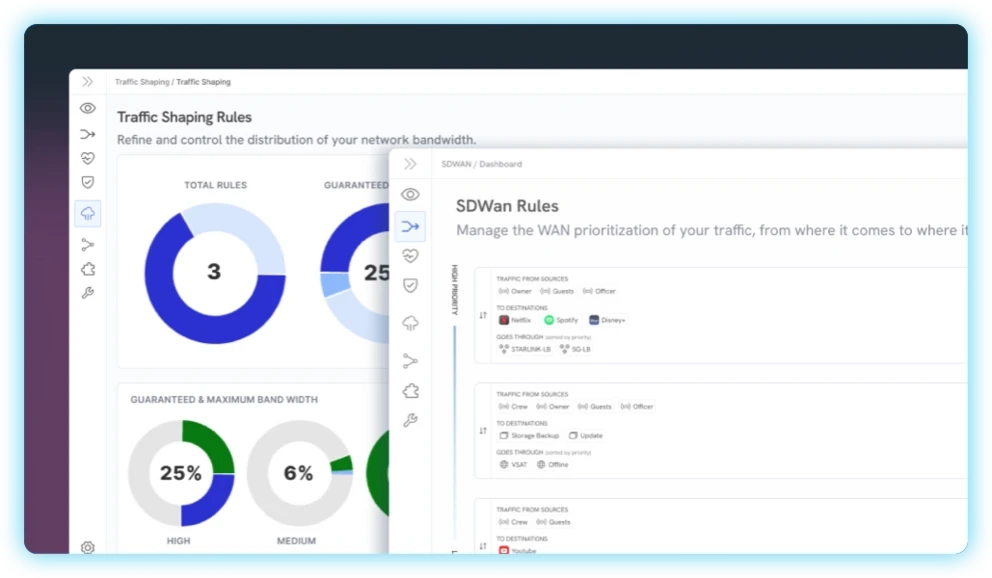Reorder the first SDWan rule with the sort arrows
Screen dimensions: 992x578
(x=483, y=315)
